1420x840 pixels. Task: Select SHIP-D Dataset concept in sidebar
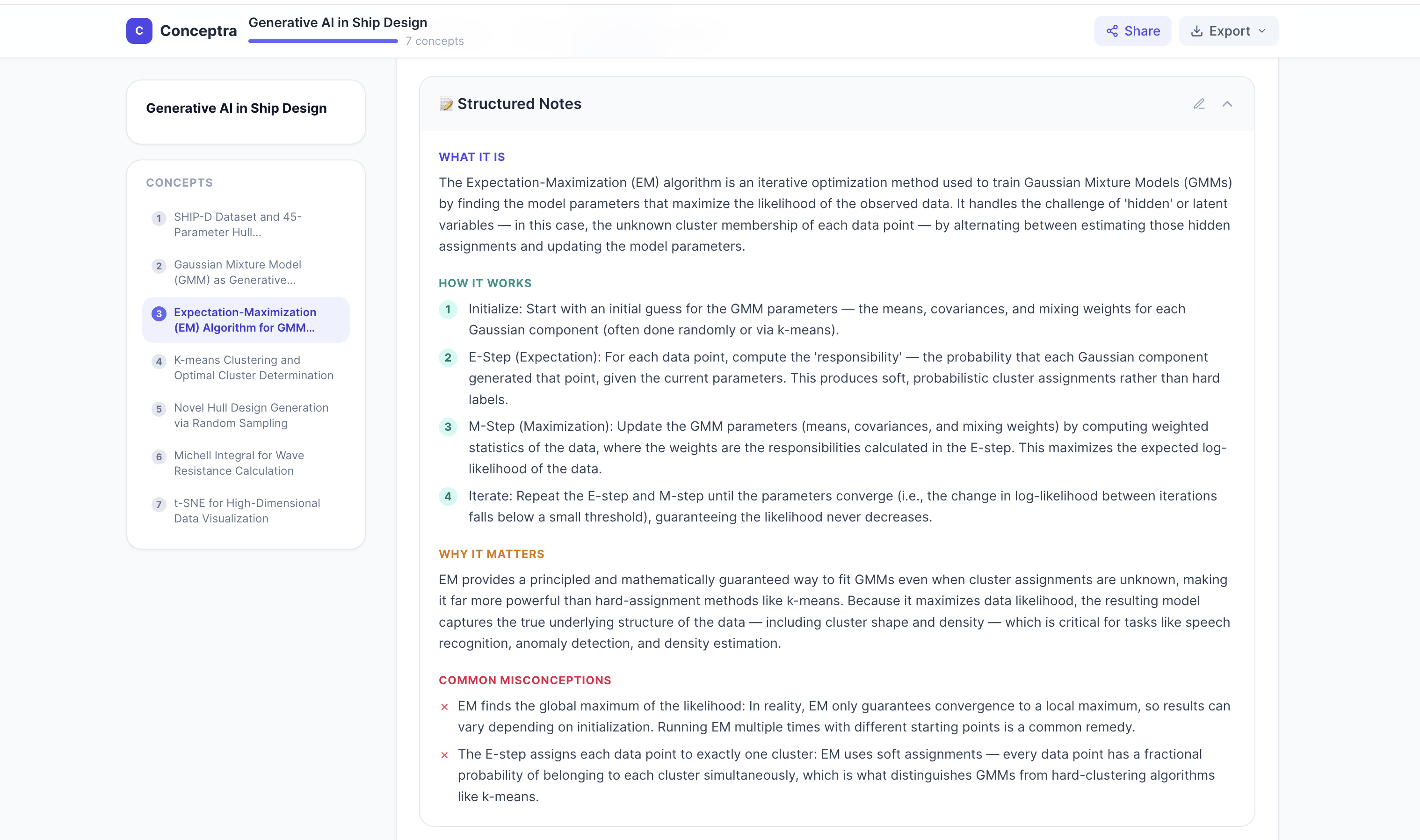pyautogui.click(x=245, y=224)
